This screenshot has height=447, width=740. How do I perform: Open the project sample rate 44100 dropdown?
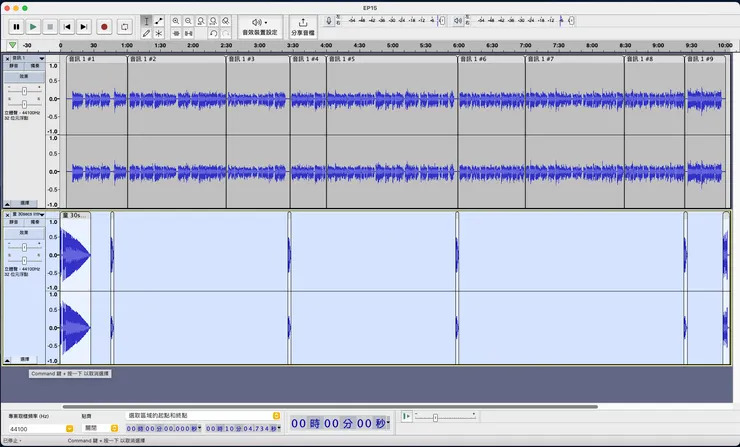(x=69, y=428)
